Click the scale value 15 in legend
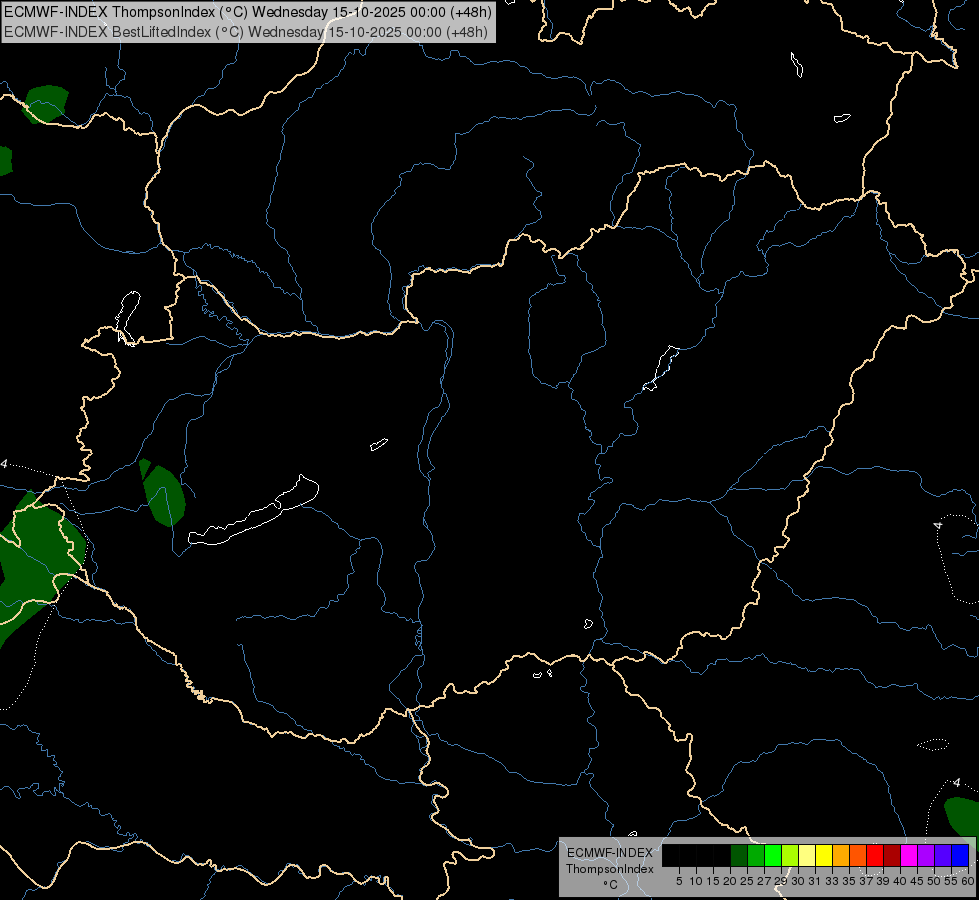 click(x=713, y=881)
